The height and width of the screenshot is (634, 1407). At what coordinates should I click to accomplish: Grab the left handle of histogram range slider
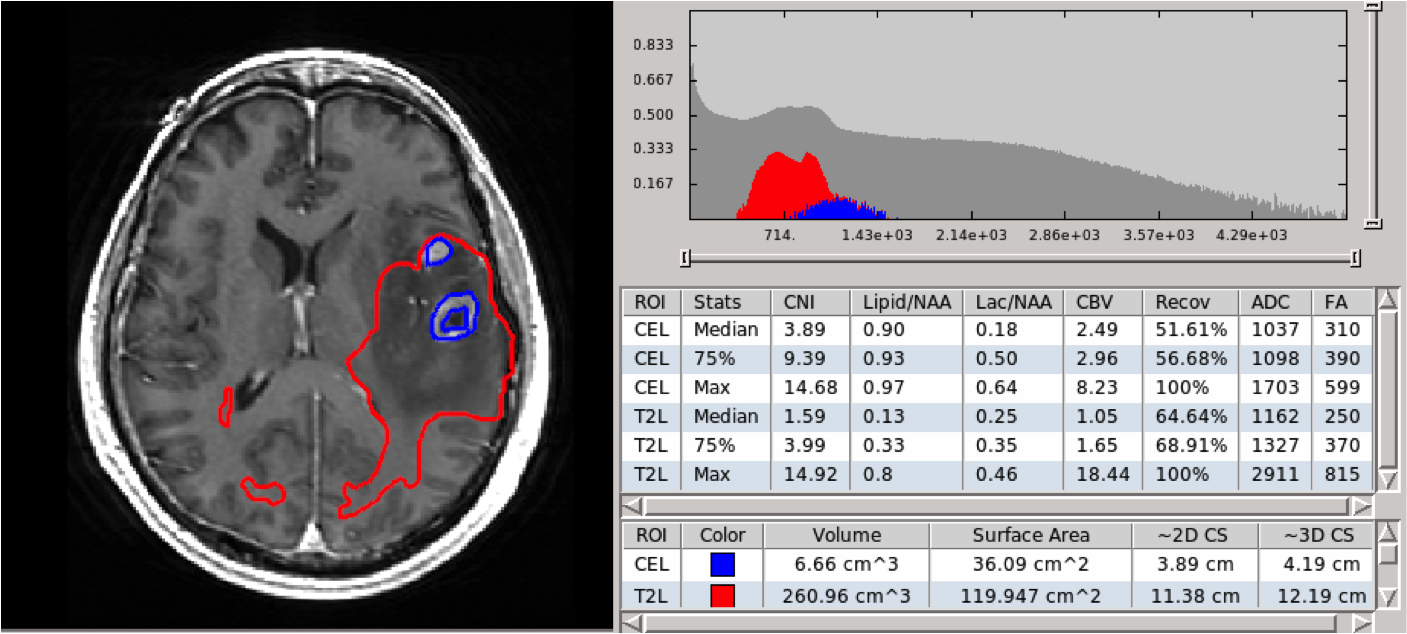point(685,259)
